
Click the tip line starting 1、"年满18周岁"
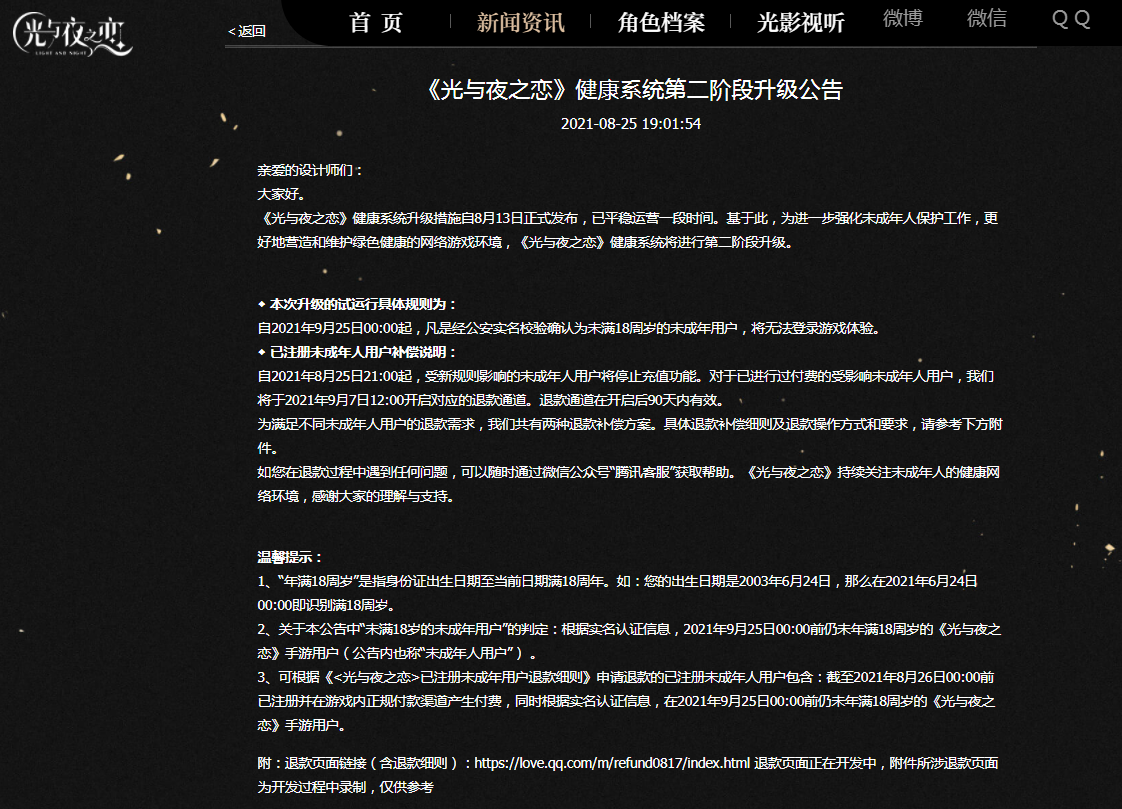point(618,593)
